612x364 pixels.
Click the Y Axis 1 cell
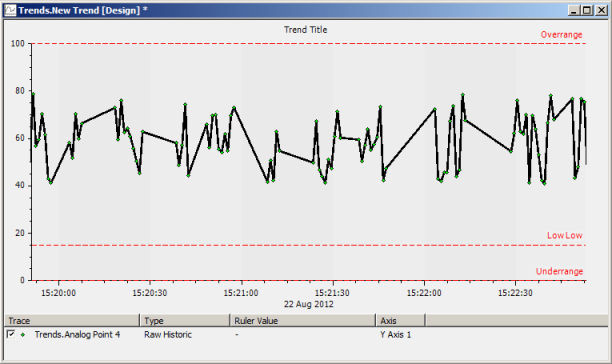pyautogui.click(x=395, y=335)
